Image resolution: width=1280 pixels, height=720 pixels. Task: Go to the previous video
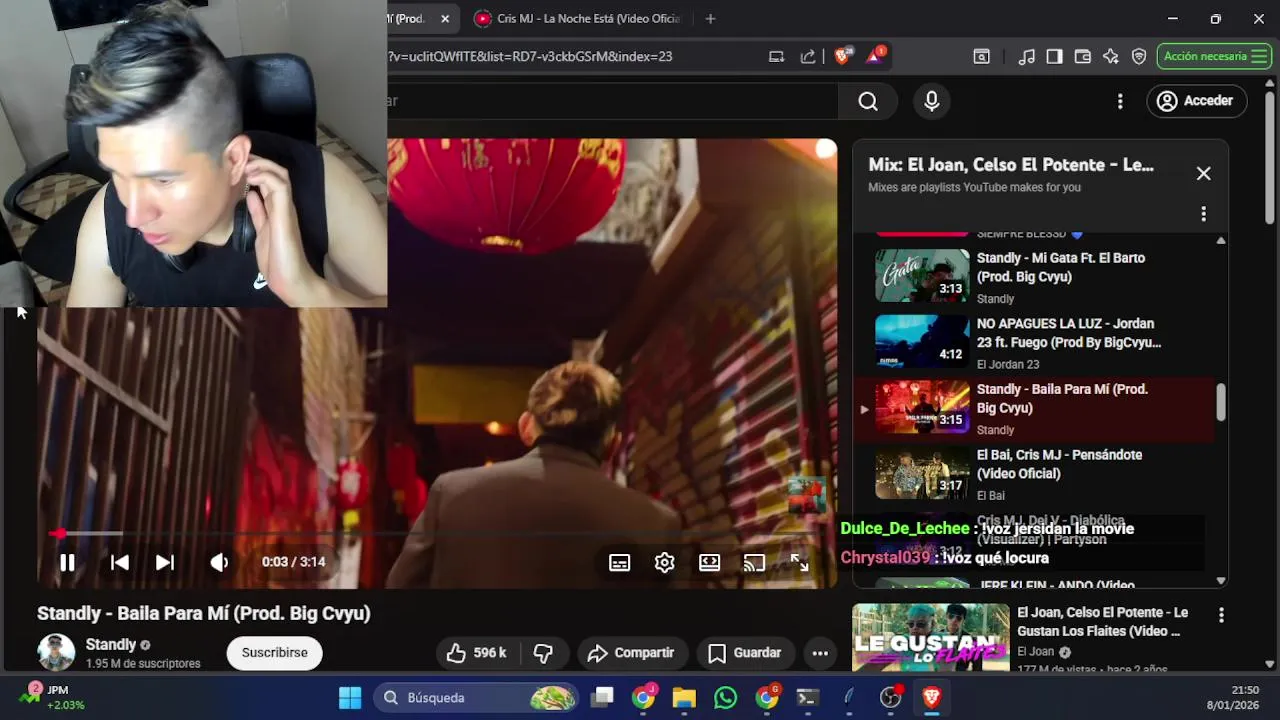[119, 562]
